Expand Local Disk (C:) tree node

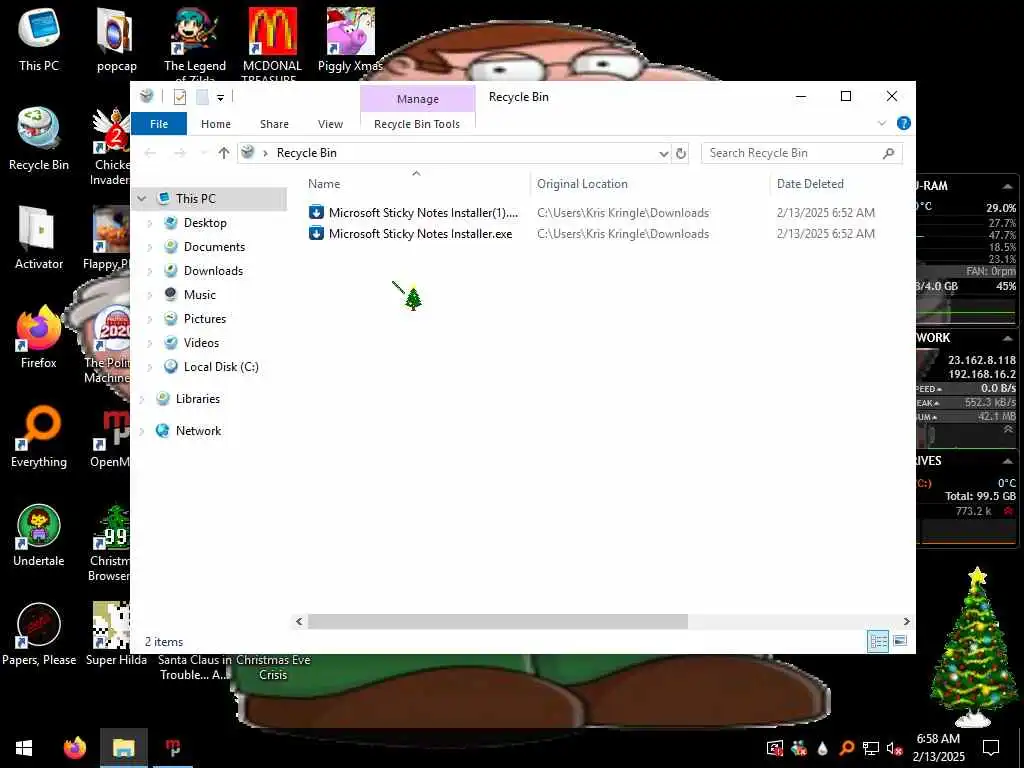click(150, 367)
